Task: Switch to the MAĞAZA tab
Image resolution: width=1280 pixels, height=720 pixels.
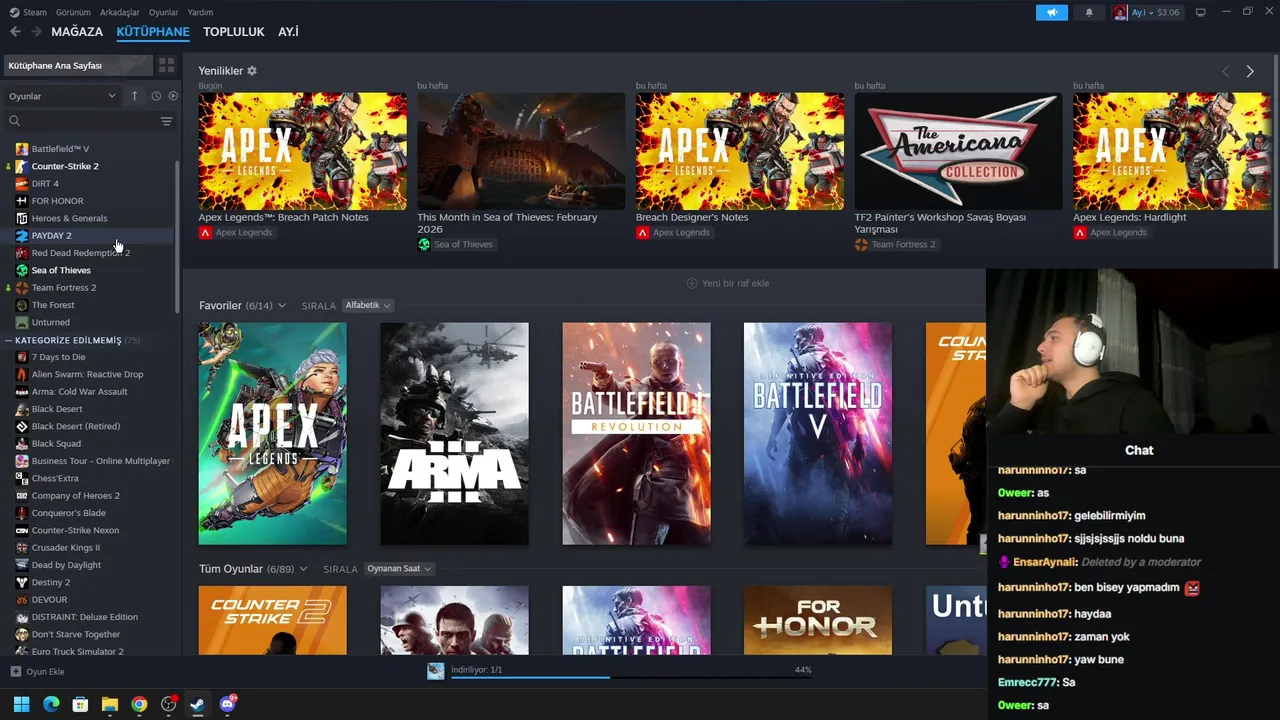Action: tap(77, 32)
